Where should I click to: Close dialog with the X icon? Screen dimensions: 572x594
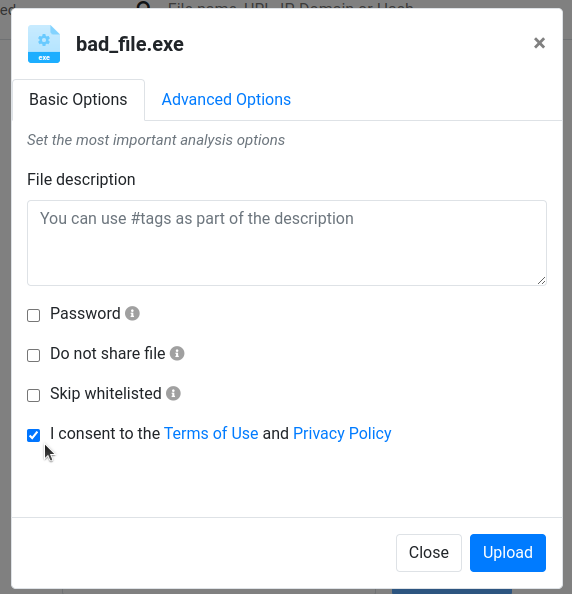click(x=539, y=43)
